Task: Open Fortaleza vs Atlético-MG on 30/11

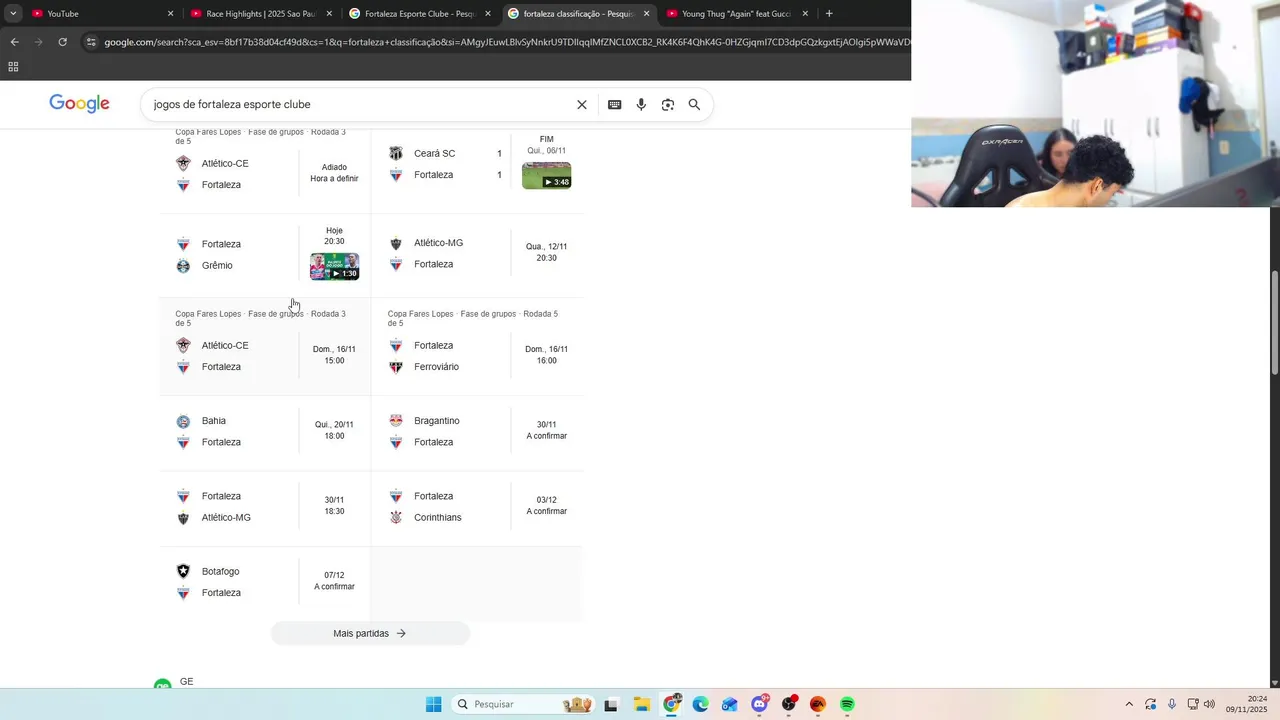Action: pyautogui.click(x=265, y=507)
